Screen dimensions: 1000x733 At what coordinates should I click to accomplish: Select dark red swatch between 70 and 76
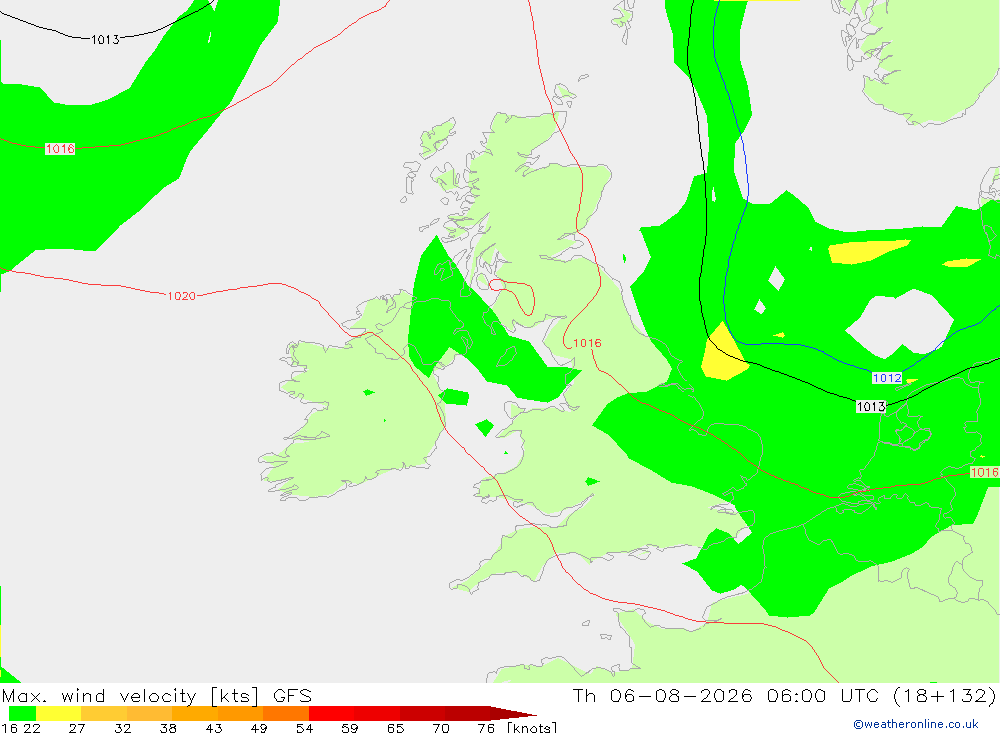pyautogui.click(x=468, y=713)
